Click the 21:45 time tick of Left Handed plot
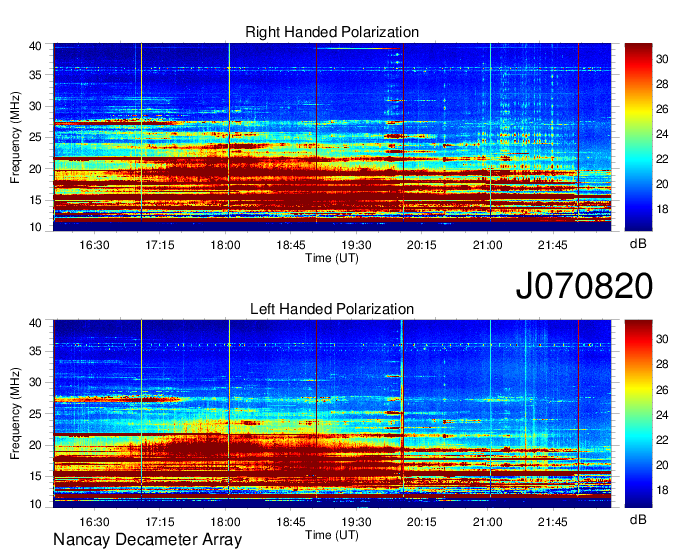Image resolution: width=680 pixels, height=552 pixels. click(x=552, y=522)
